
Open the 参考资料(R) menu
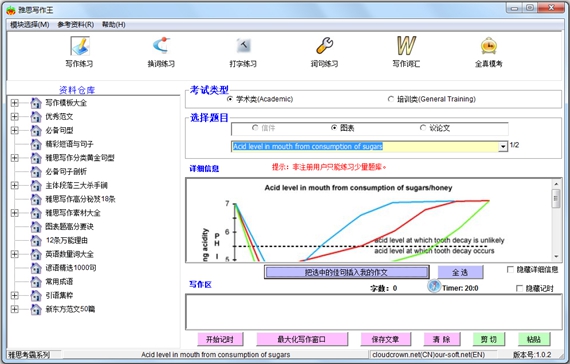click(x=76, y=25)
